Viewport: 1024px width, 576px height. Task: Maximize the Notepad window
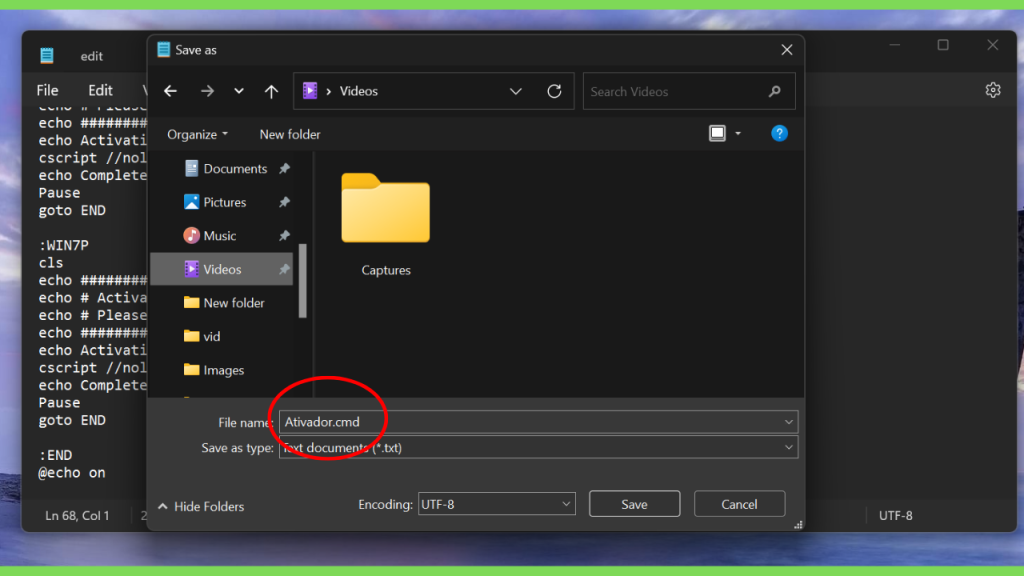(943, 45)
